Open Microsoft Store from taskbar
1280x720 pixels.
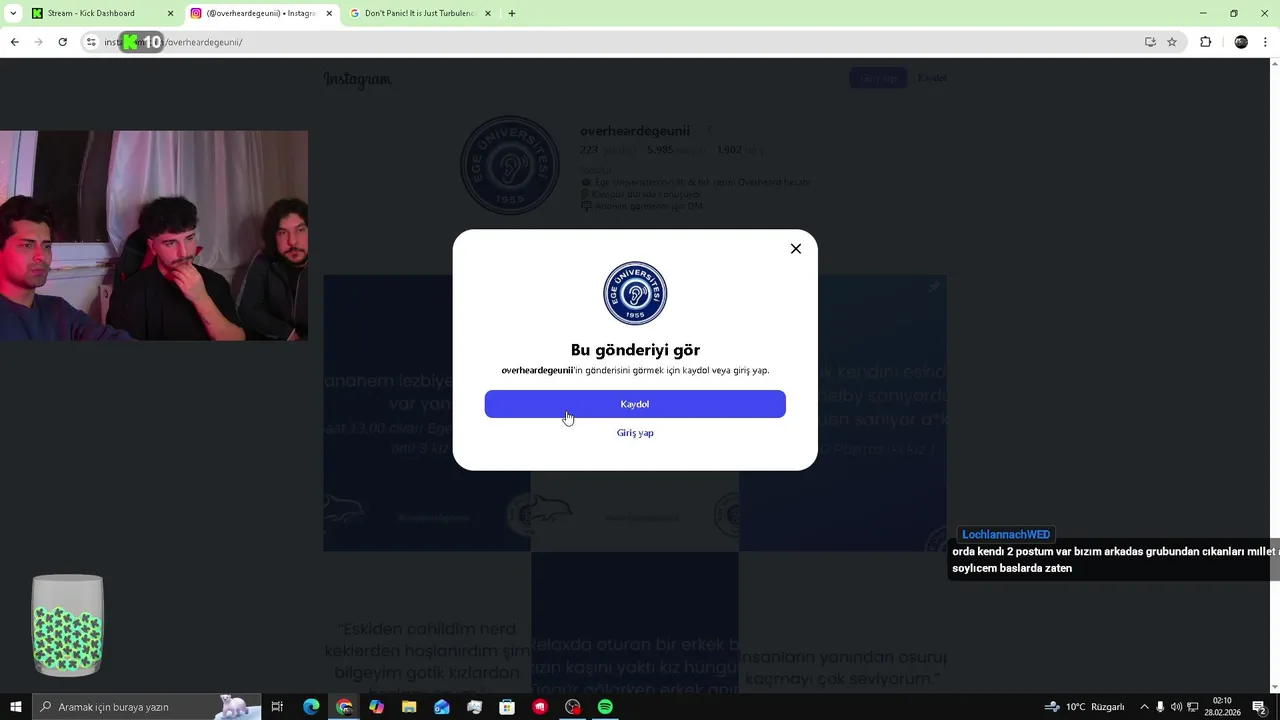point(507,707)
